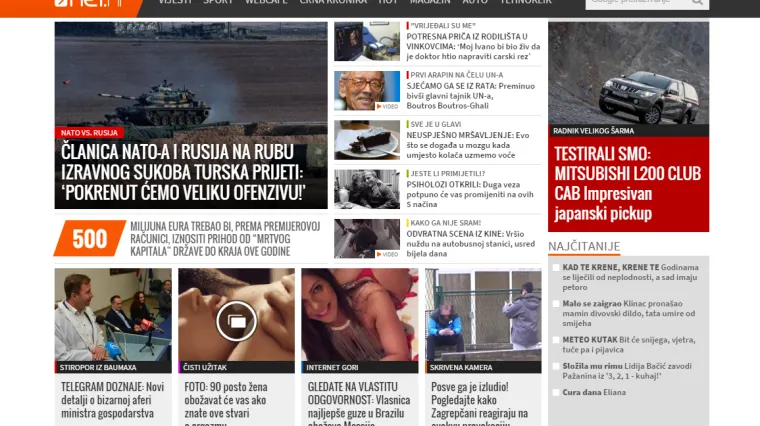Open 'Psiholozi otkrili: Duga veza' headline

tap(470, 194)
